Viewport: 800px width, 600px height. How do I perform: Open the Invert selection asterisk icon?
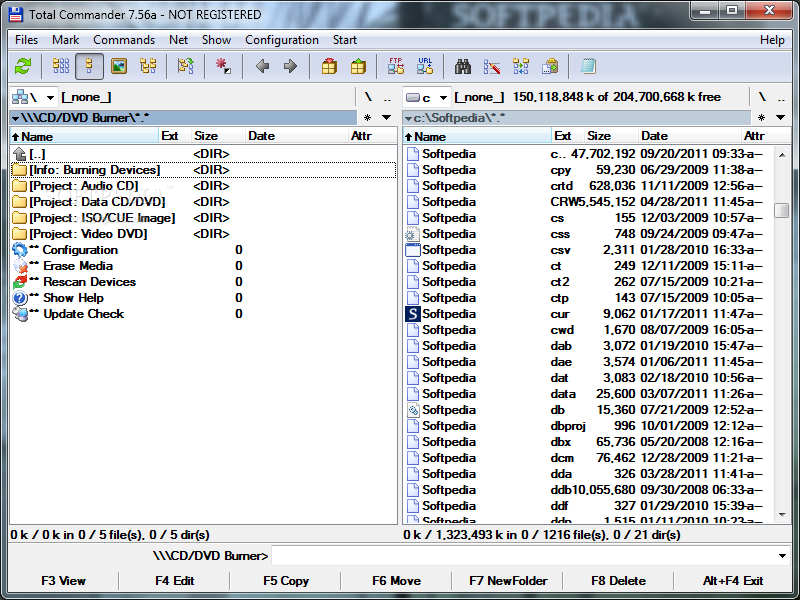223,66
